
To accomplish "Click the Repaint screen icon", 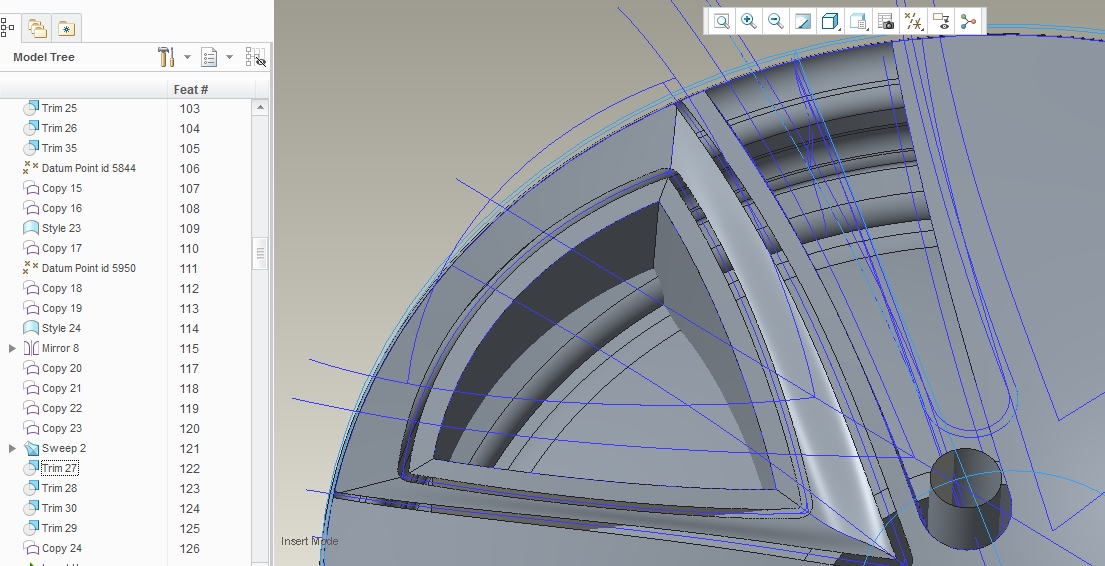I will point(803,21).
